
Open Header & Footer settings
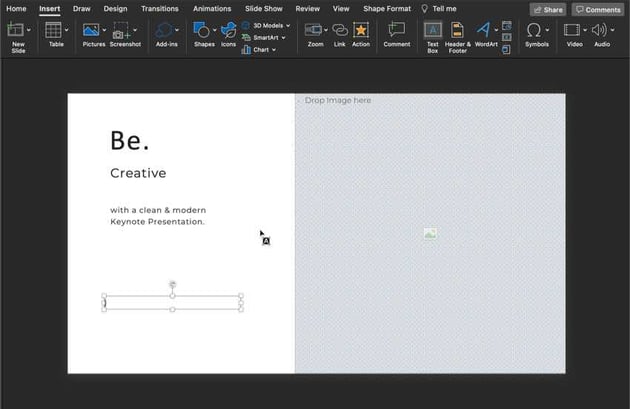457,31
